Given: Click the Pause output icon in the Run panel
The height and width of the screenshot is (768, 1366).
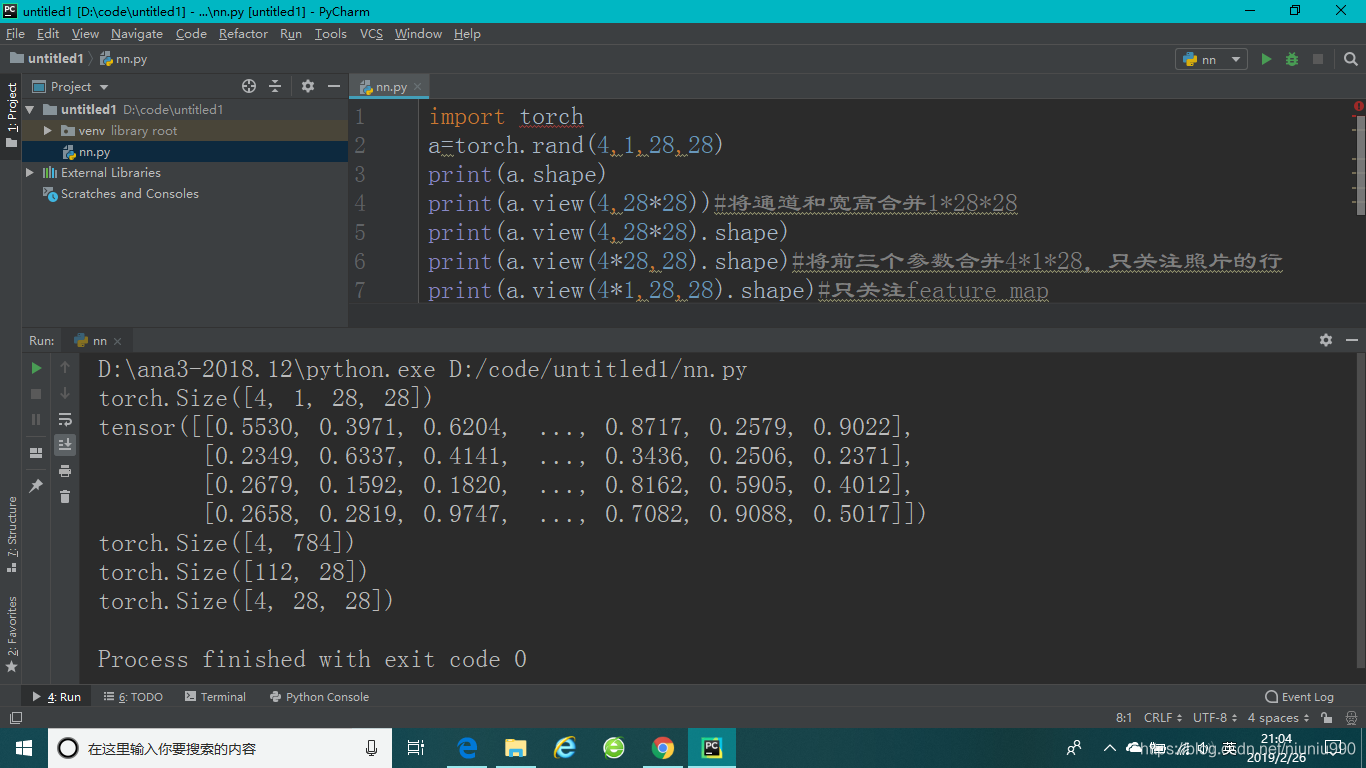Looking at the screenshot, I should point(36,420).
